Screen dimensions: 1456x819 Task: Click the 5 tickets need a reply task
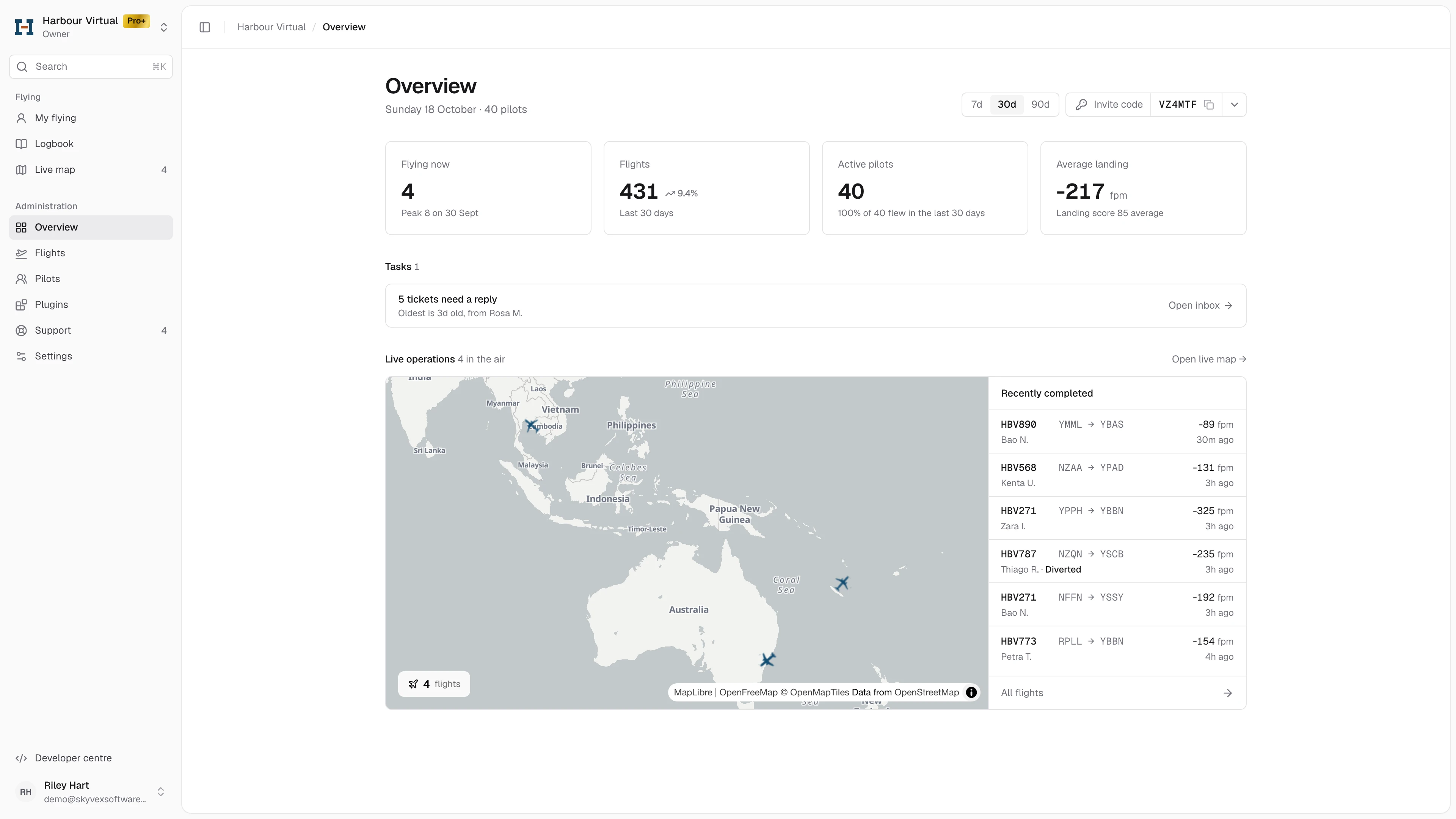[x=816, y=306]
